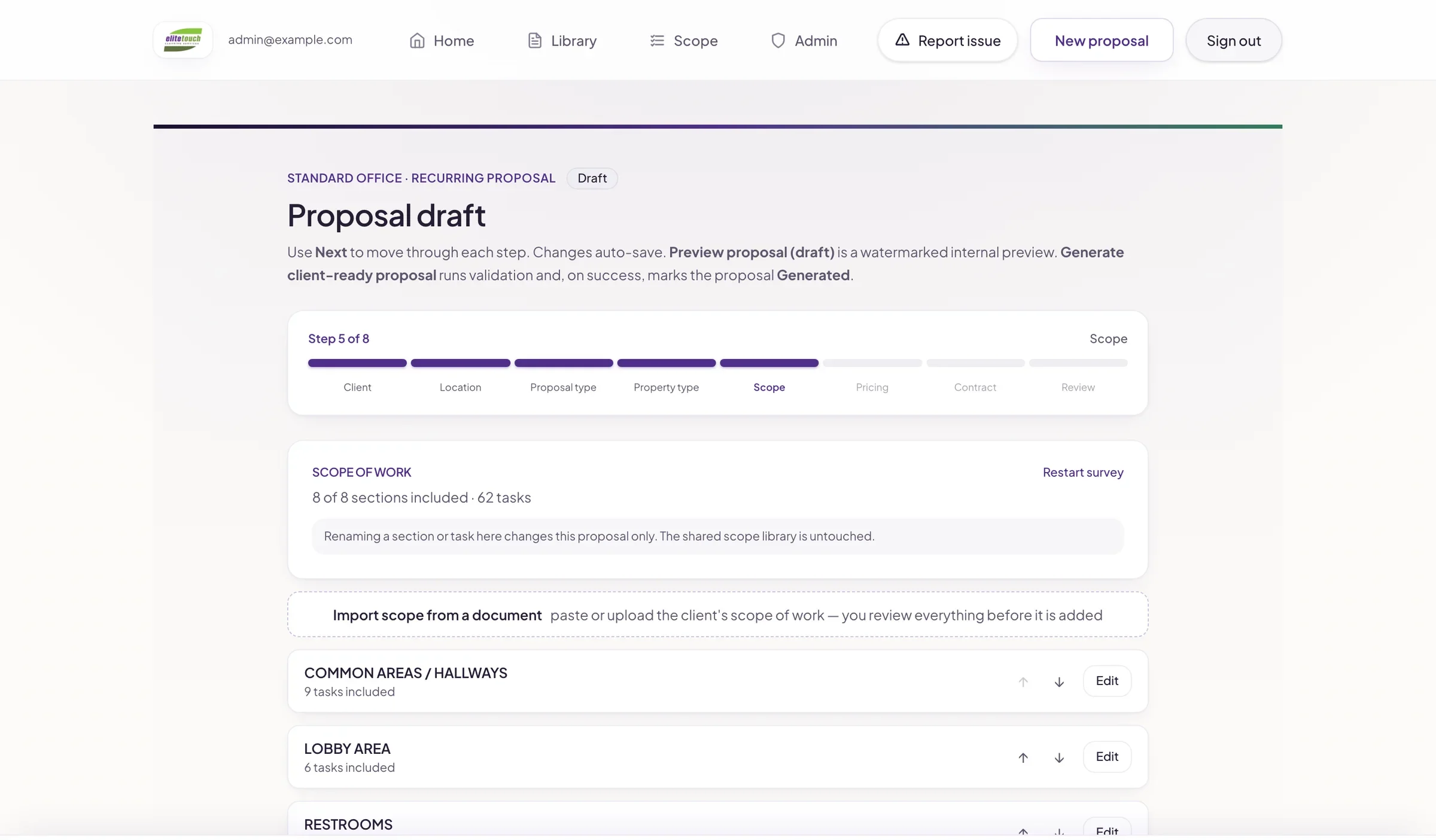Open the Admin nav item
The width and height of the screenshot is (1436, 840).
[x=804, y=41]
